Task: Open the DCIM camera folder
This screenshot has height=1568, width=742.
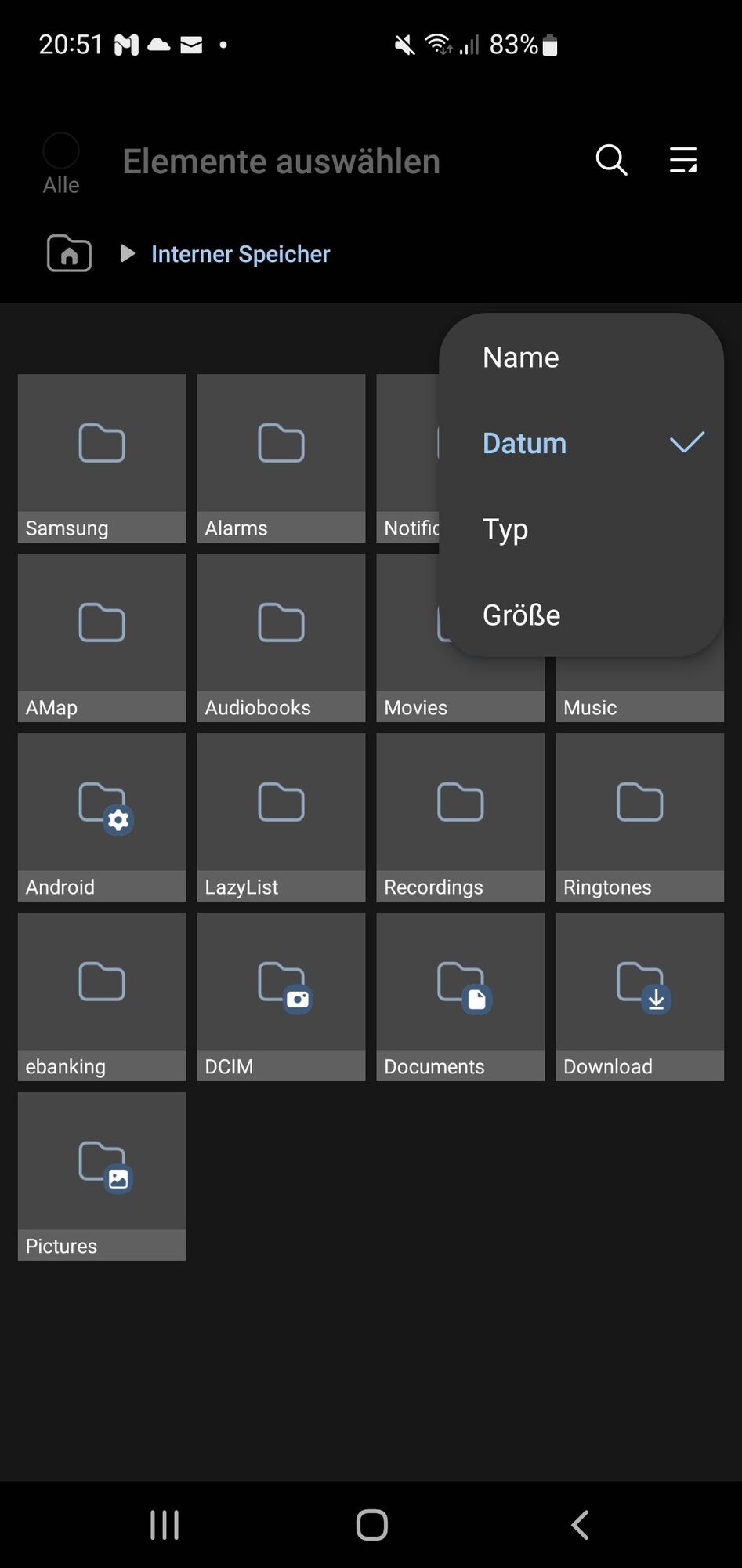Action: pyautogui.click(x=281, y=996)
